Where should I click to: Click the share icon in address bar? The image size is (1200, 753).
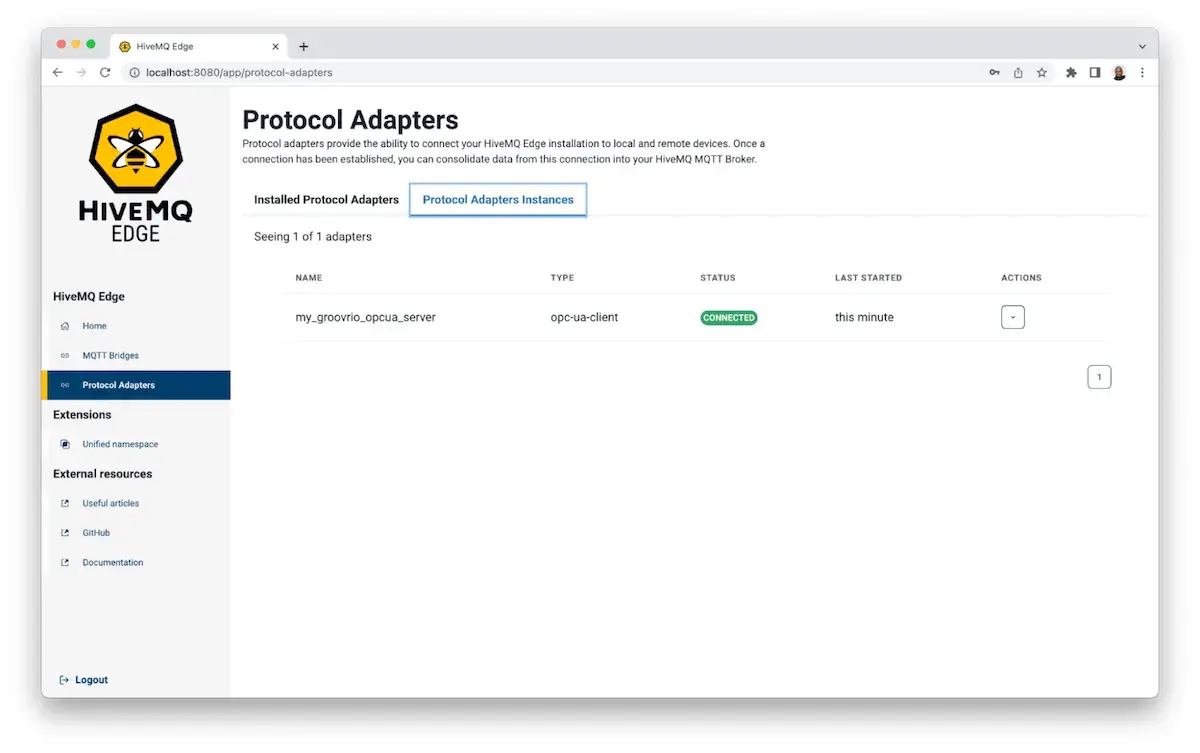[1018, 72]
